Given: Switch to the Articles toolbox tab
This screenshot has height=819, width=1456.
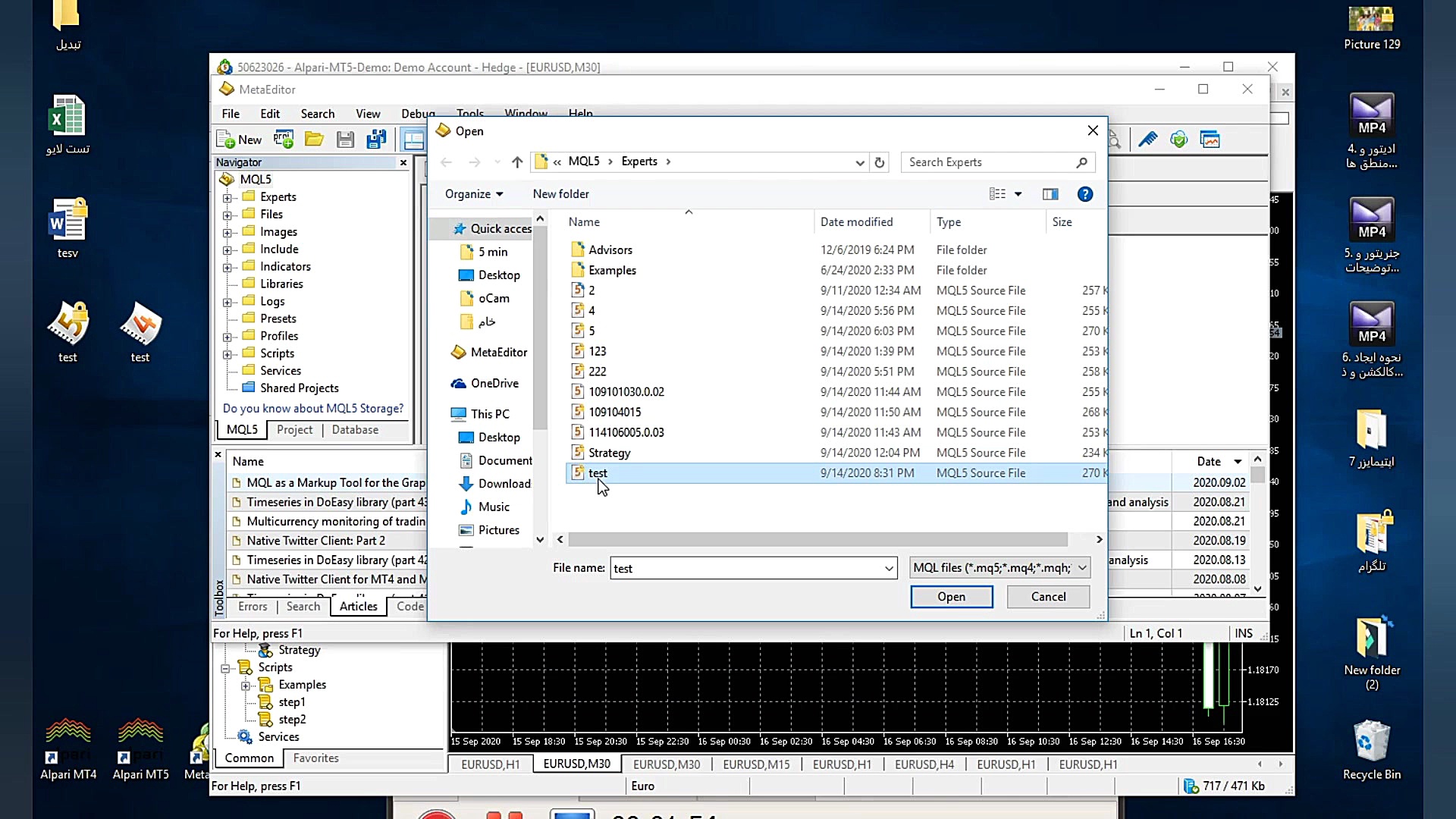Looking at the screenshot, I should tap(358, 606).
